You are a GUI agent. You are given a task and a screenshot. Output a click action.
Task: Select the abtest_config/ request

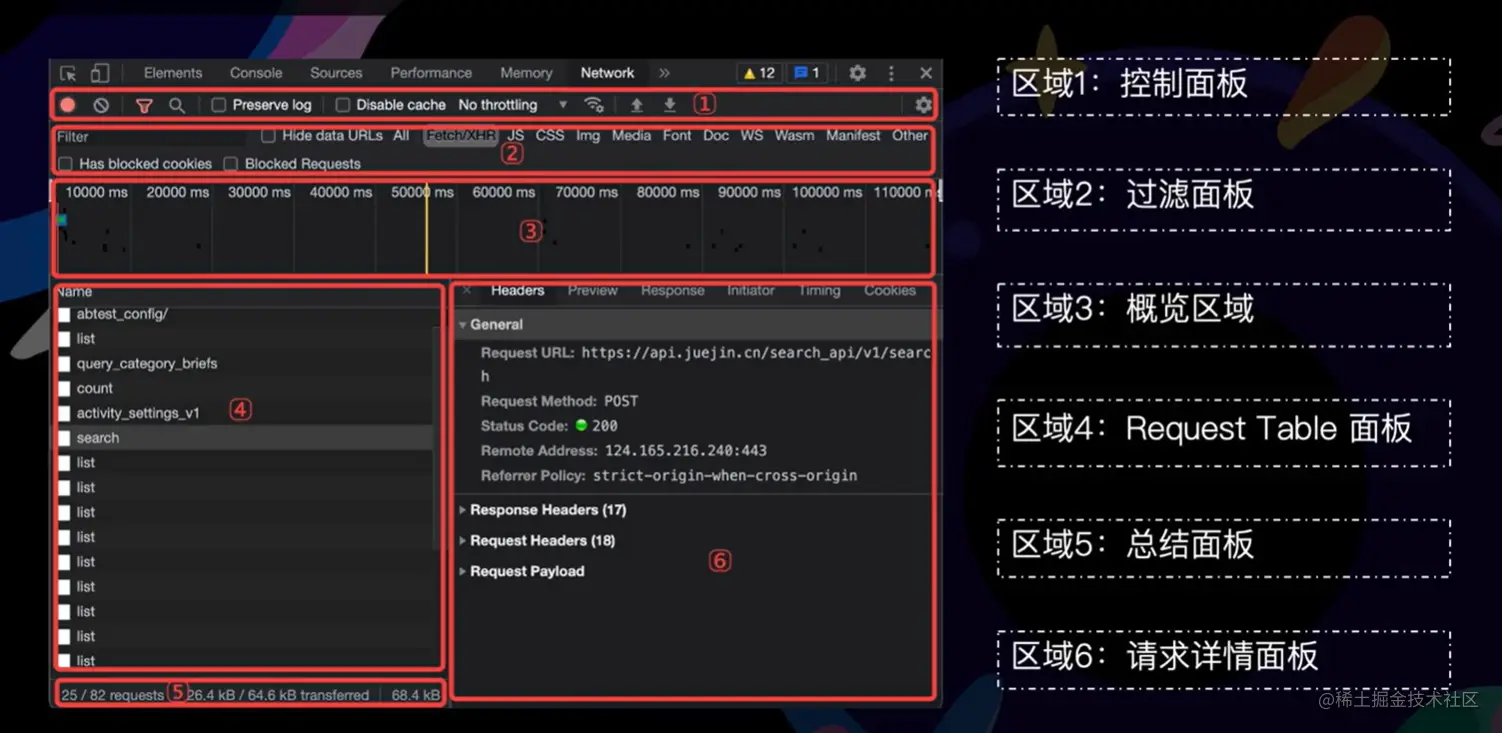[x=245, y=314]
